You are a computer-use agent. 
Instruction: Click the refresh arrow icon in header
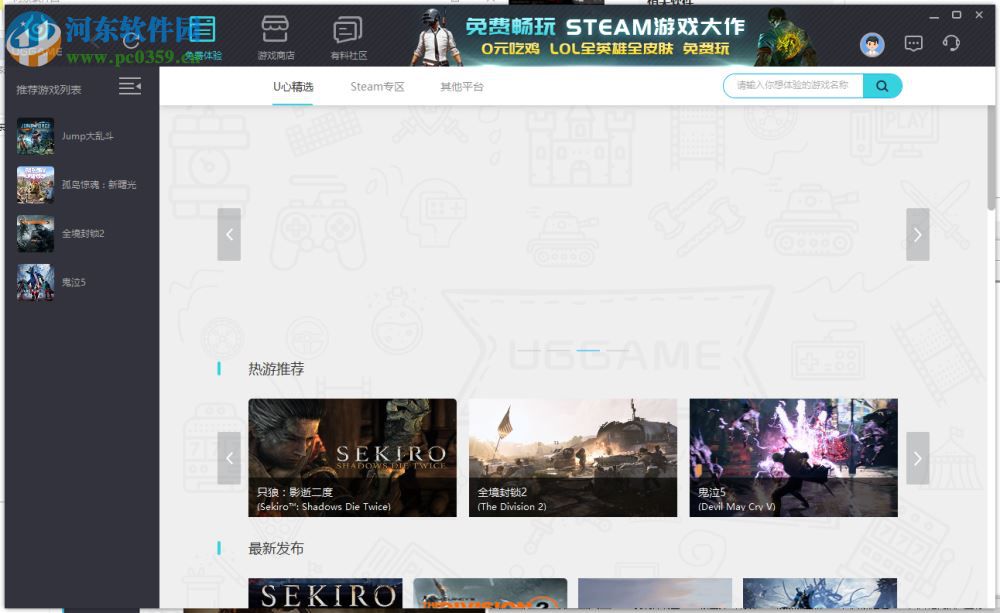(131, 42)
